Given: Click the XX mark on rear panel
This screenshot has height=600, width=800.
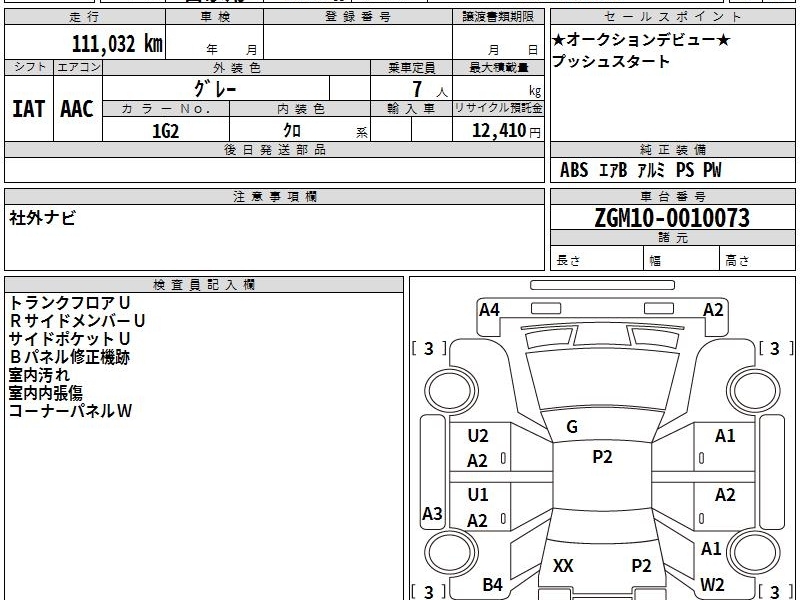Looking at the screenshot, I should pyautogui.click(x=563, y=565).
